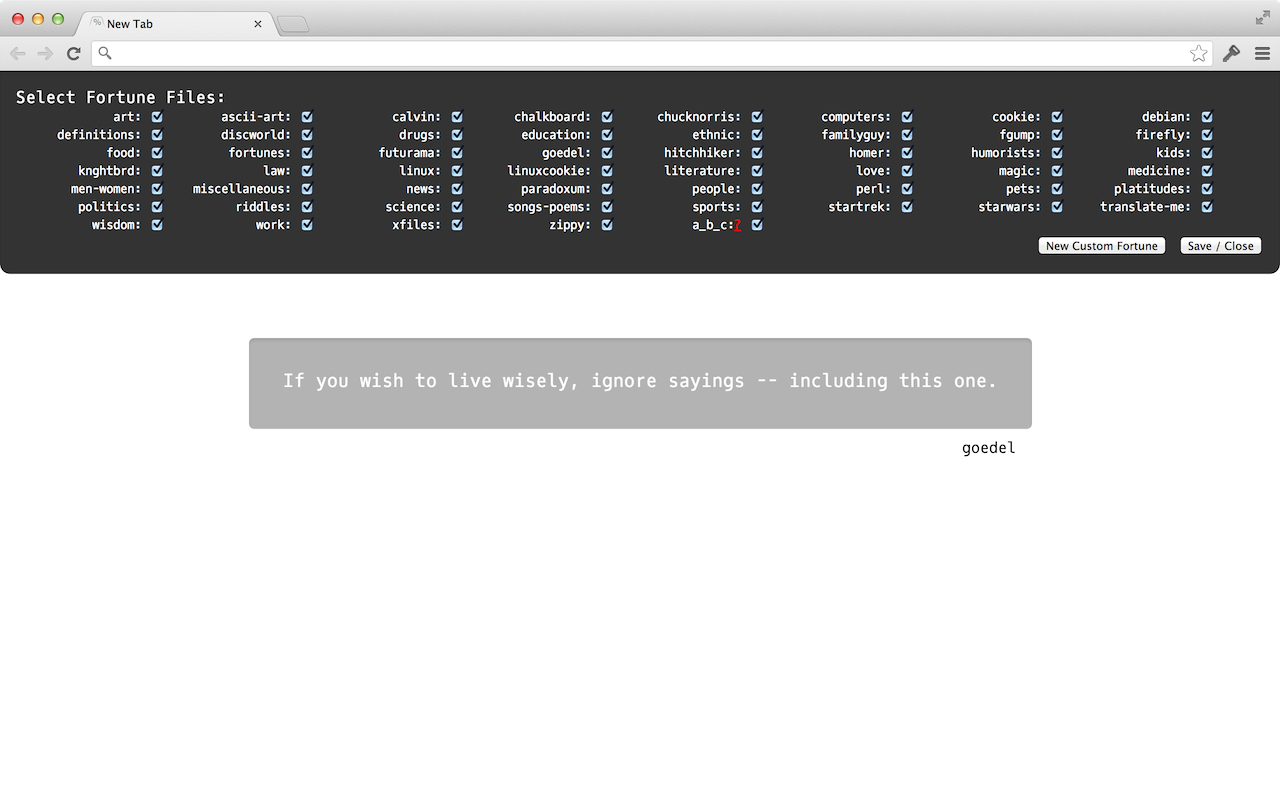Viewport: 1280px width, 800px height.
Task: Bookmark this page with the star icon
Action: point(1199,54)
